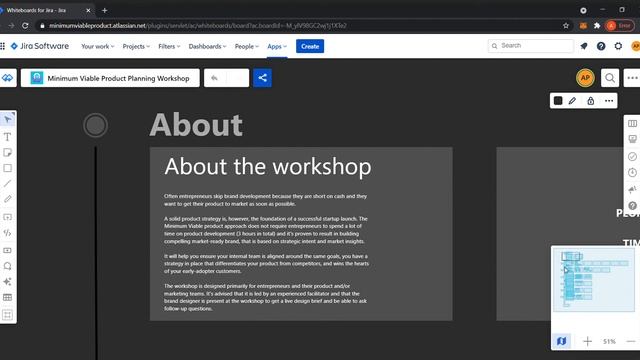Open Jira settings gear icon
The image size is (640, 360).
click(618, 46)
